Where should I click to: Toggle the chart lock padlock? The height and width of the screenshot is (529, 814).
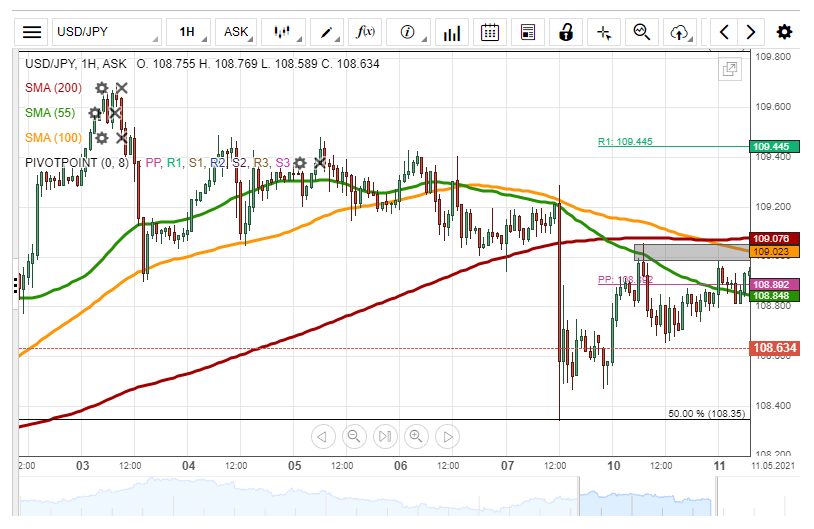click(x=566, y=32)
